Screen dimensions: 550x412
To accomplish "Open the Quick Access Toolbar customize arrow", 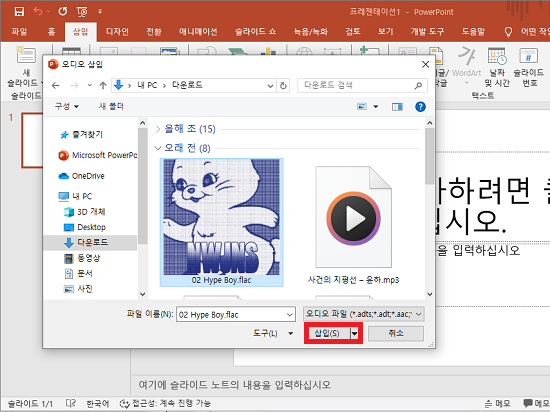I will pos(100,12).
